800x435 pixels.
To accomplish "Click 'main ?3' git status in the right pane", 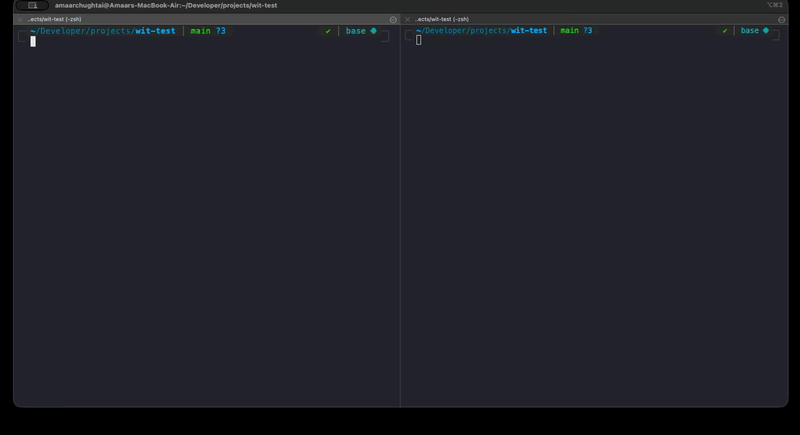I will point(576,31).
